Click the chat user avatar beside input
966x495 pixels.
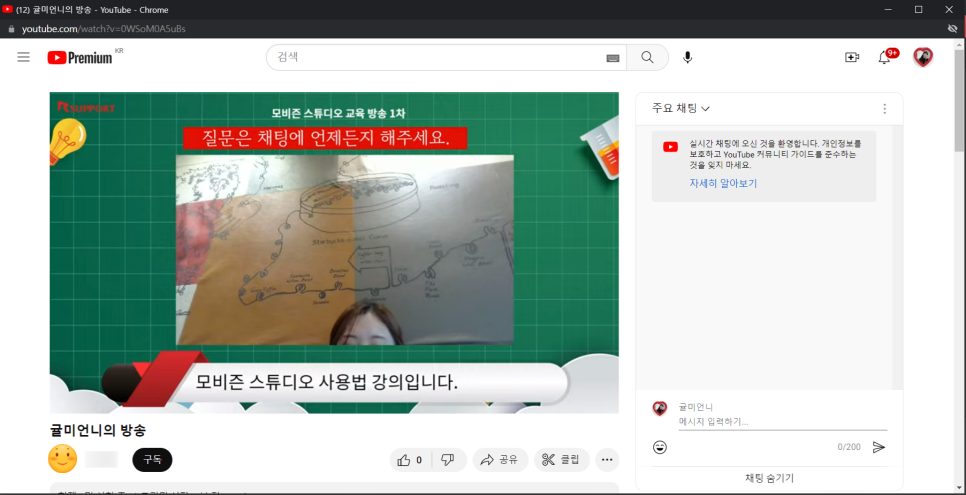tap(660, 408)
